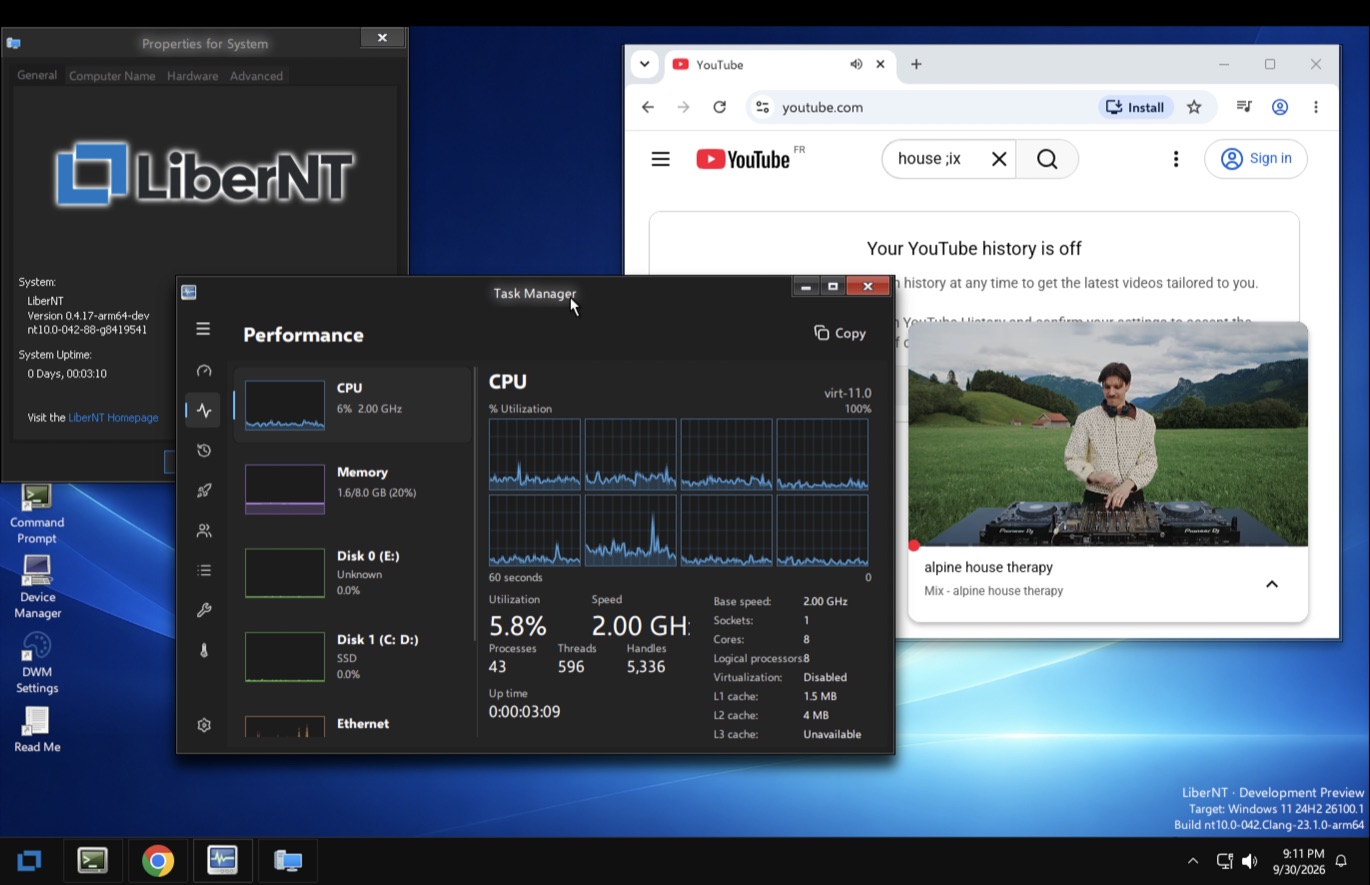This screenshot has height=885, width=1370.
Task: Open Chrome media controls icon
Action: (1244, 106)
